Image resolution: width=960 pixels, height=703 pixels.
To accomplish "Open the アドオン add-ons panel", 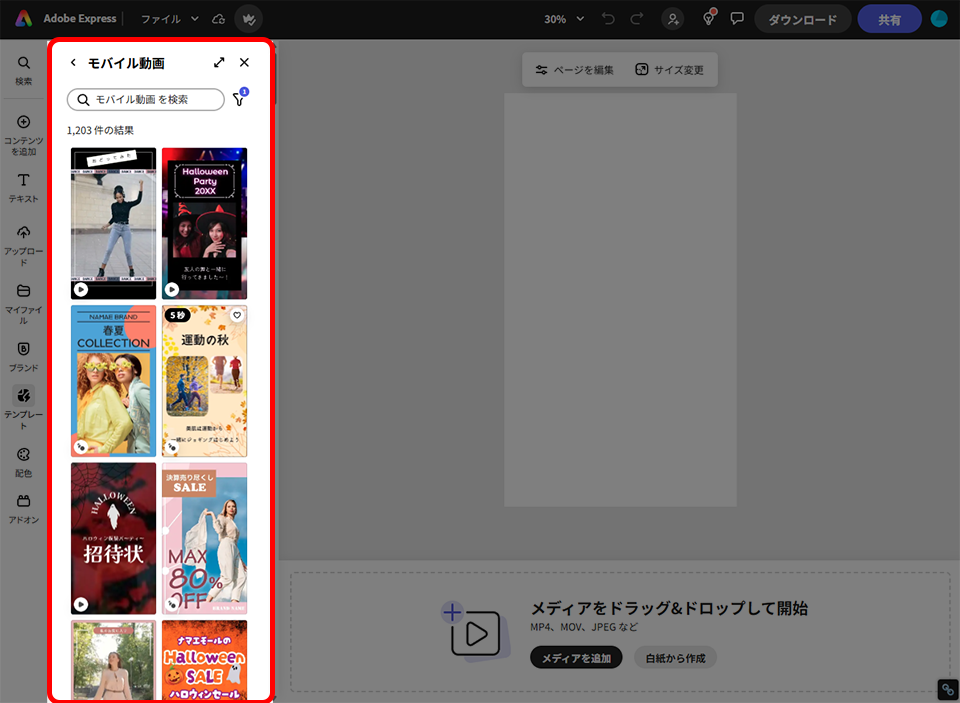I will click(x=24, y=507).
